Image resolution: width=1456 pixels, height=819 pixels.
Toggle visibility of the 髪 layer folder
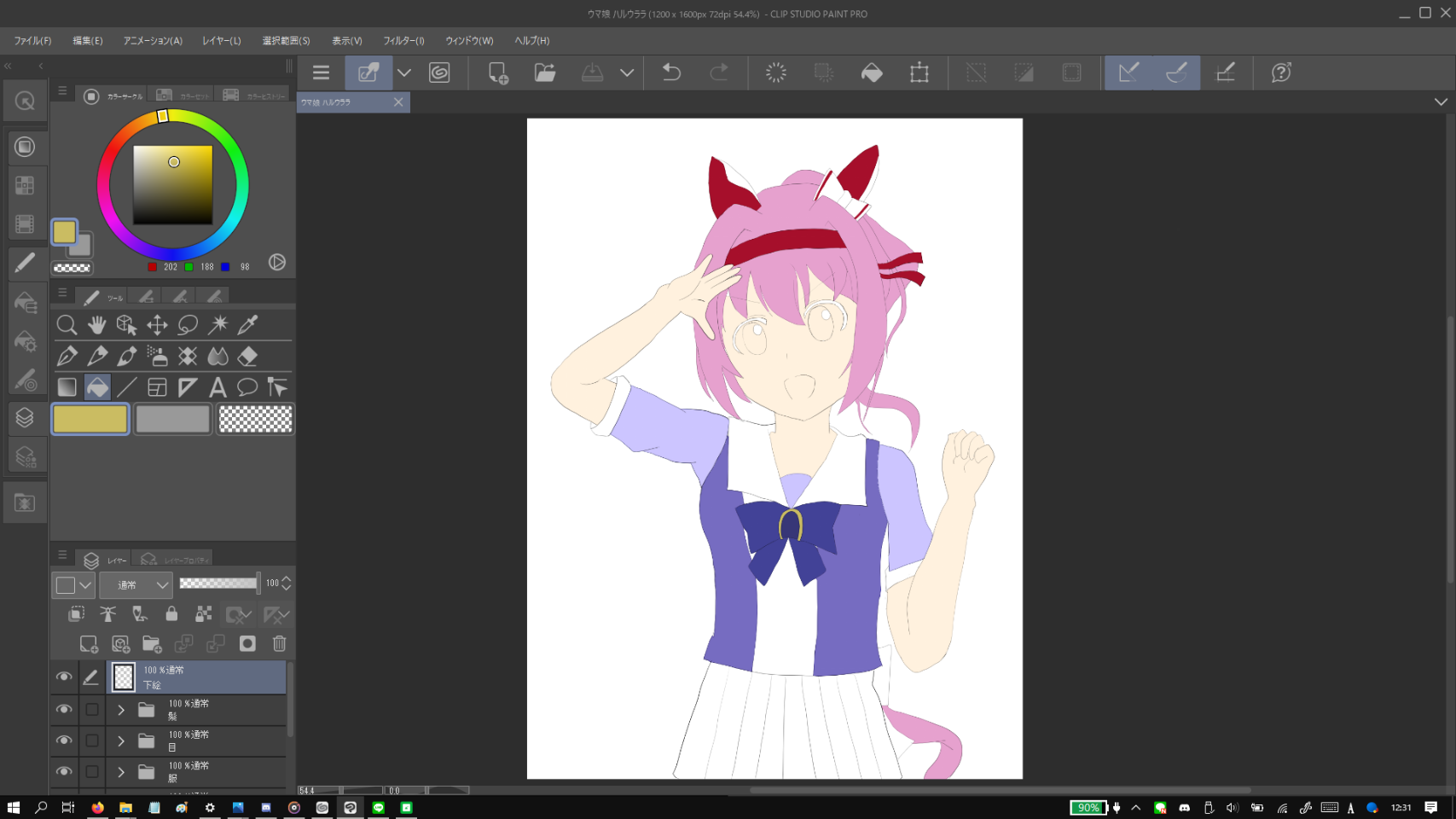coord(64,710)
